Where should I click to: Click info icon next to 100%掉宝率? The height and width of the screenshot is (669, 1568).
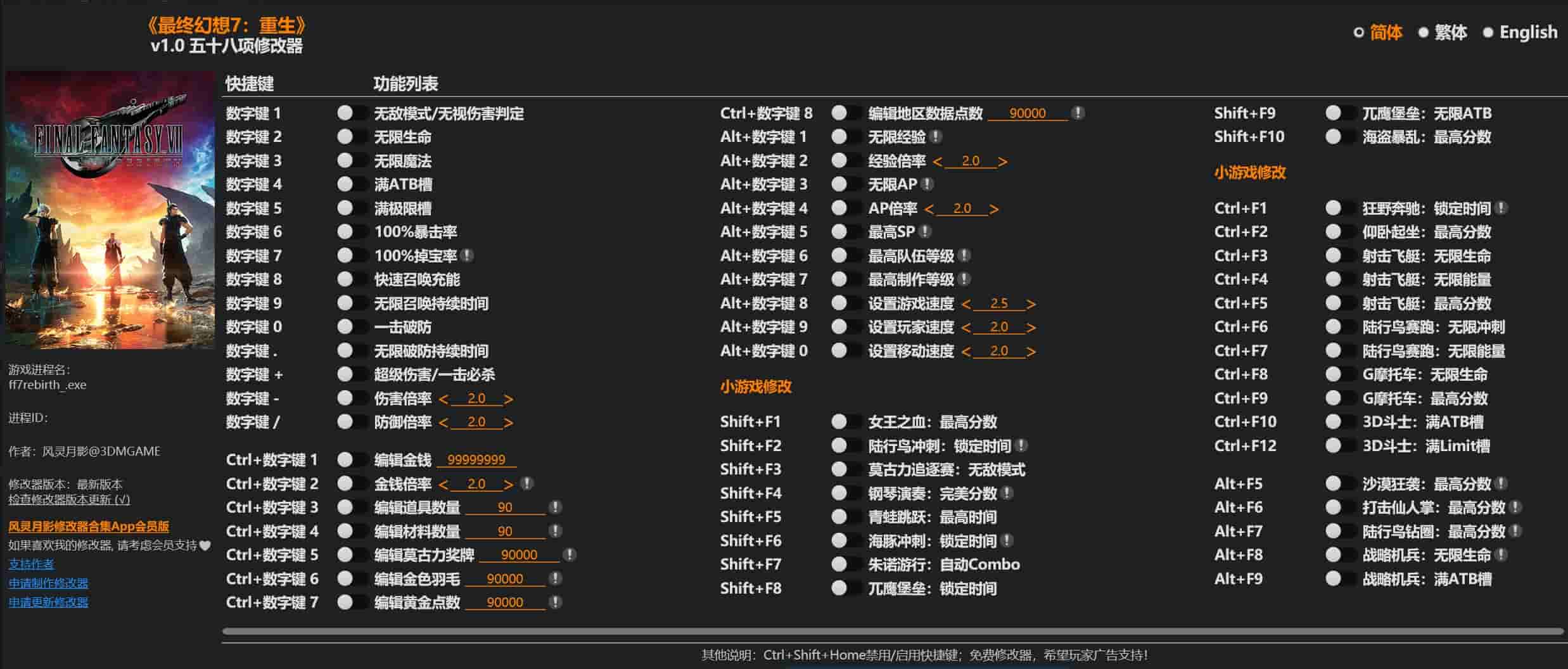(x=467, y=256)
